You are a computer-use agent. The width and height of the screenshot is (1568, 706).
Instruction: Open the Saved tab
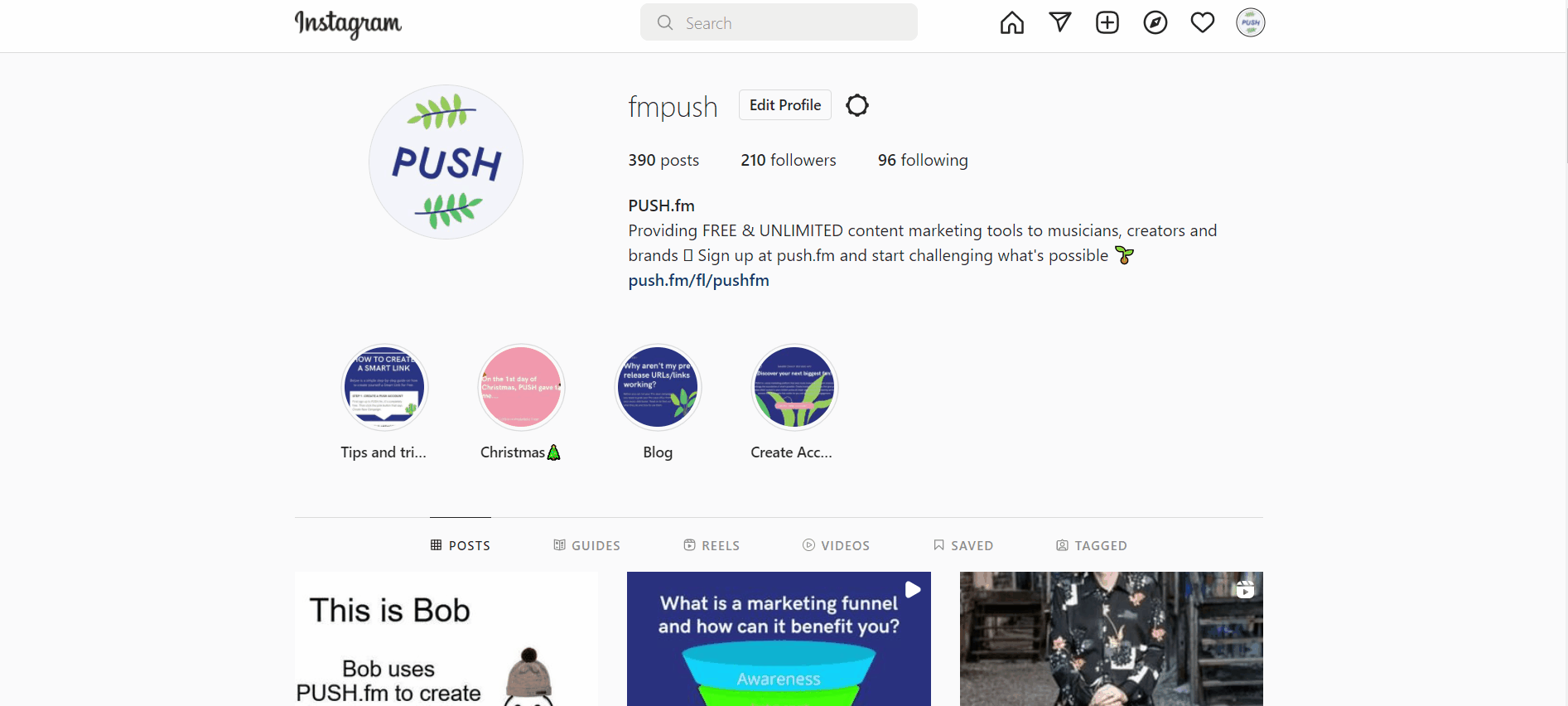pyautogui.click(x=963, y=545)
